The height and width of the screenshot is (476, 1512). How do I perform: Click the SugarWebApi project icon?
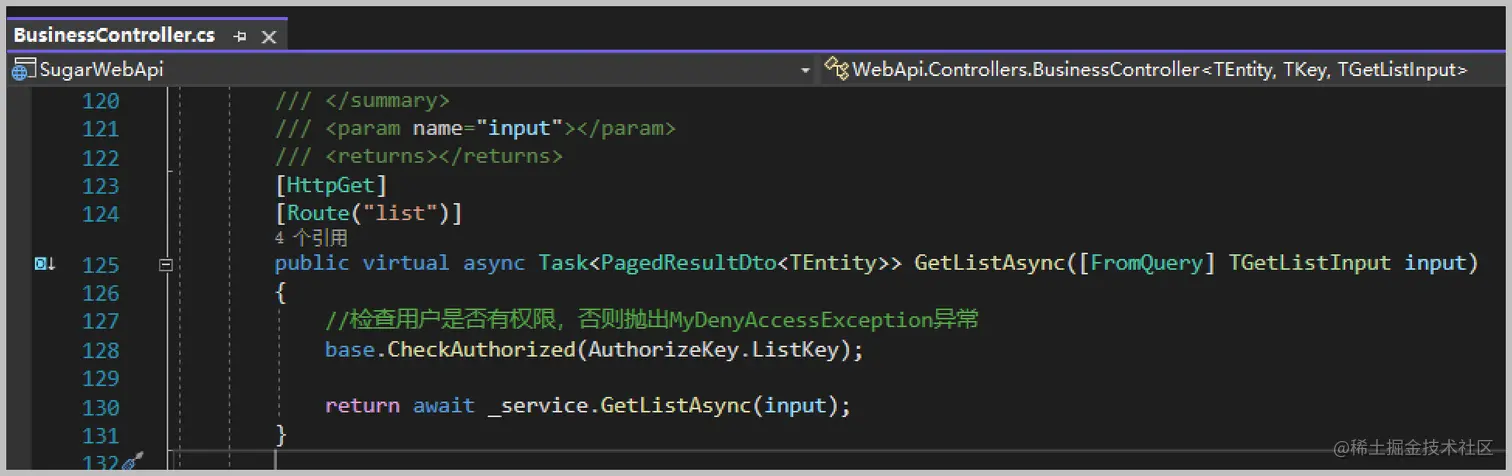pos(23,70)
